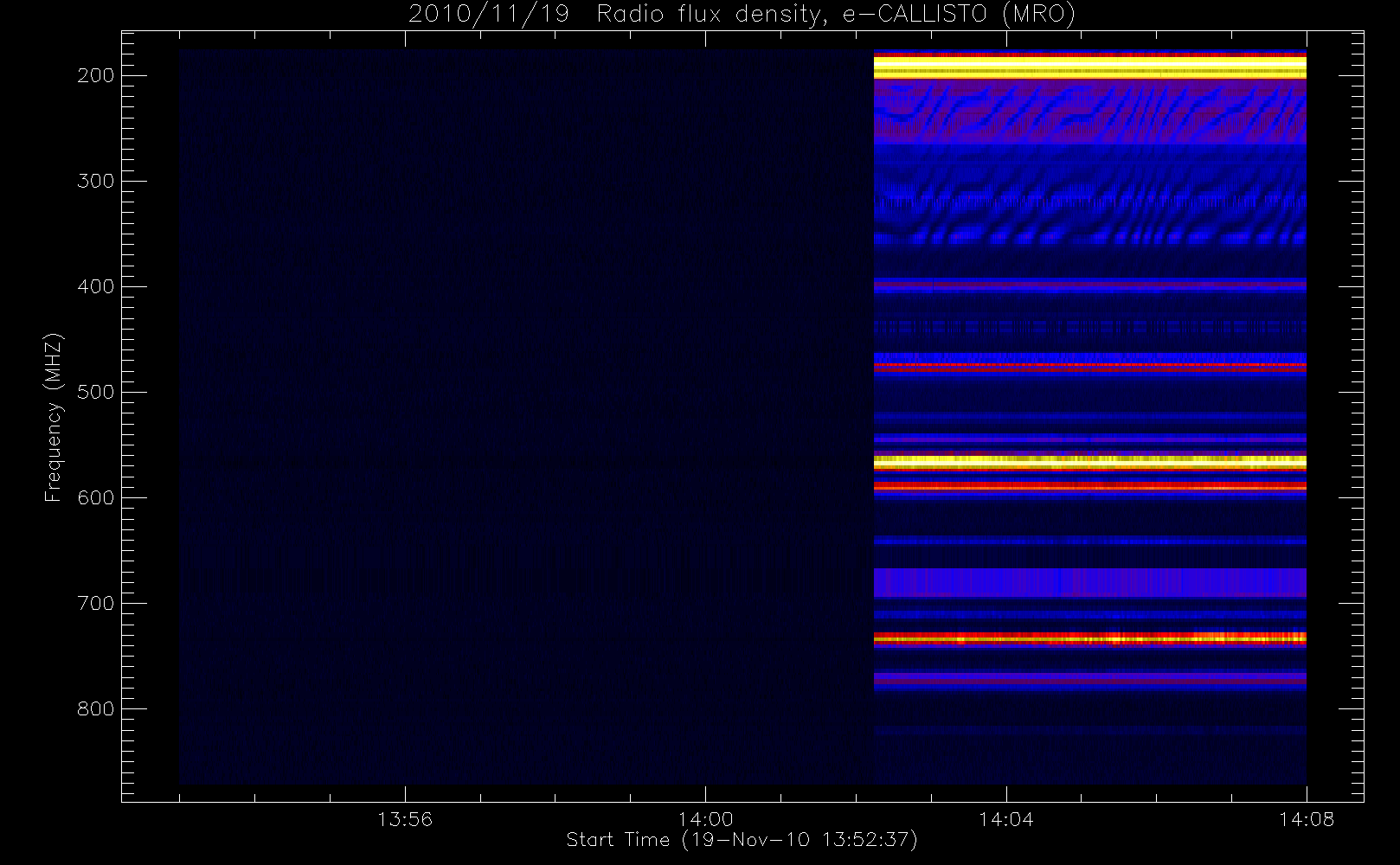This screenshot has height=865, width=1400.
Task: Click the 14:08 time tick label
Action: (x=1307, y=819)
